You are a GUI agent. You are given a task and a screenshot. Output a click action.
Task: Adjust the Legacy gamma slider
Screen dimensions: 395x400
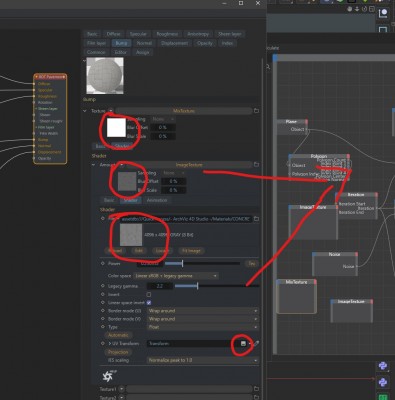point(216,286)
